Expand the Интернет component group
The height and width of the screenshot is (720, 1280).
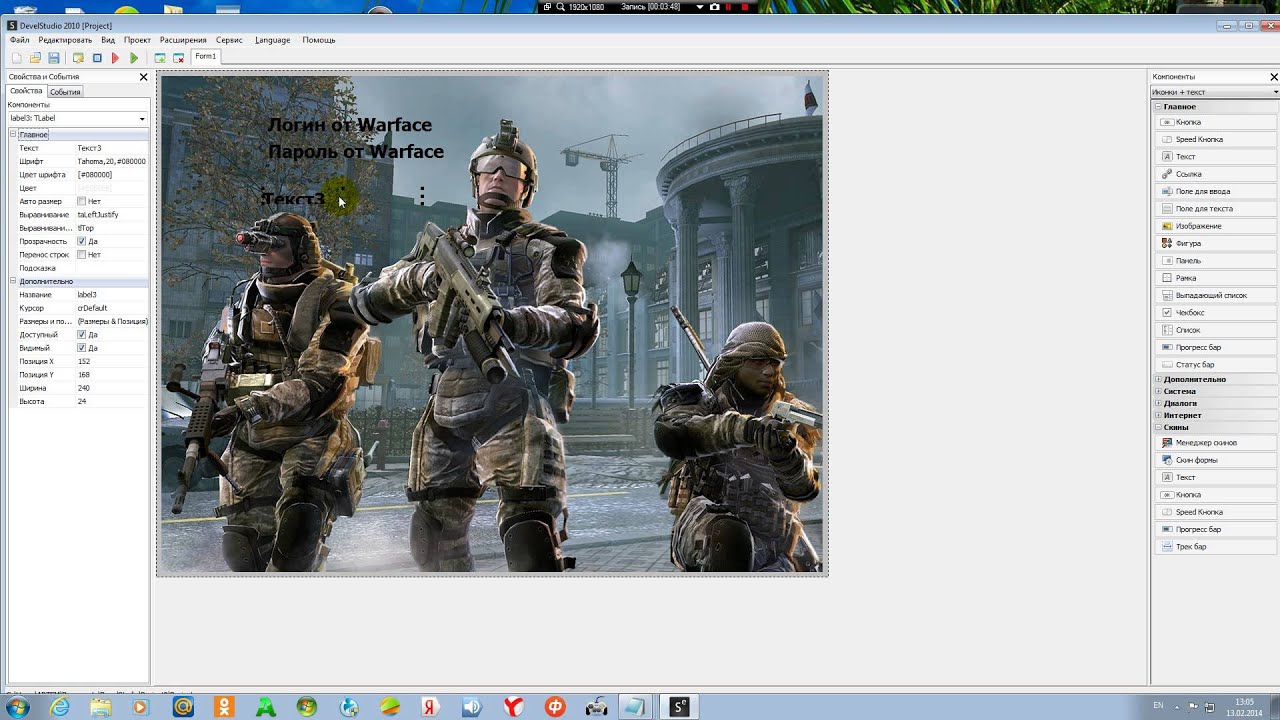1159,415
